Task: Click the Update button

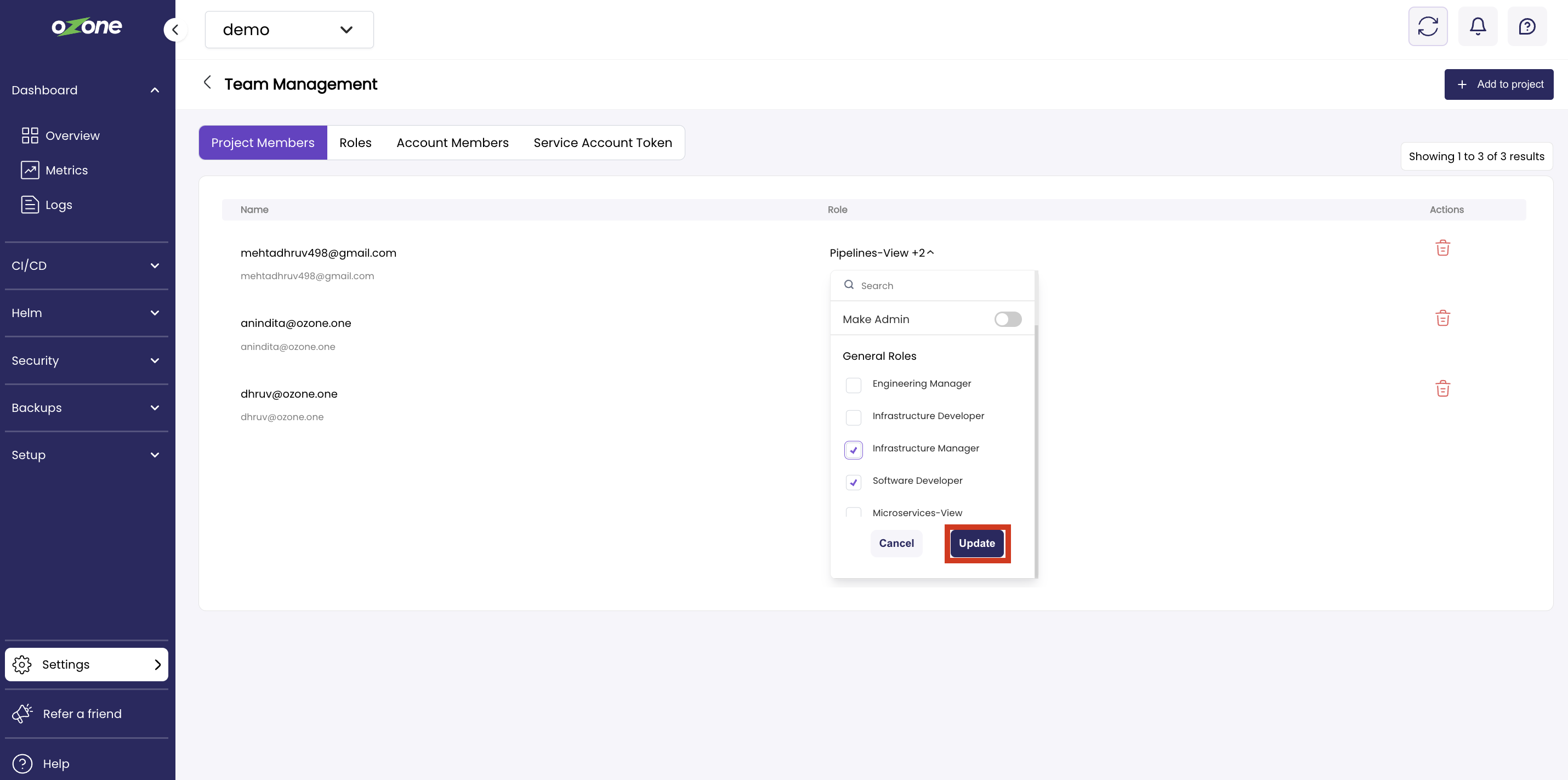Action: (x=976, y=543)
